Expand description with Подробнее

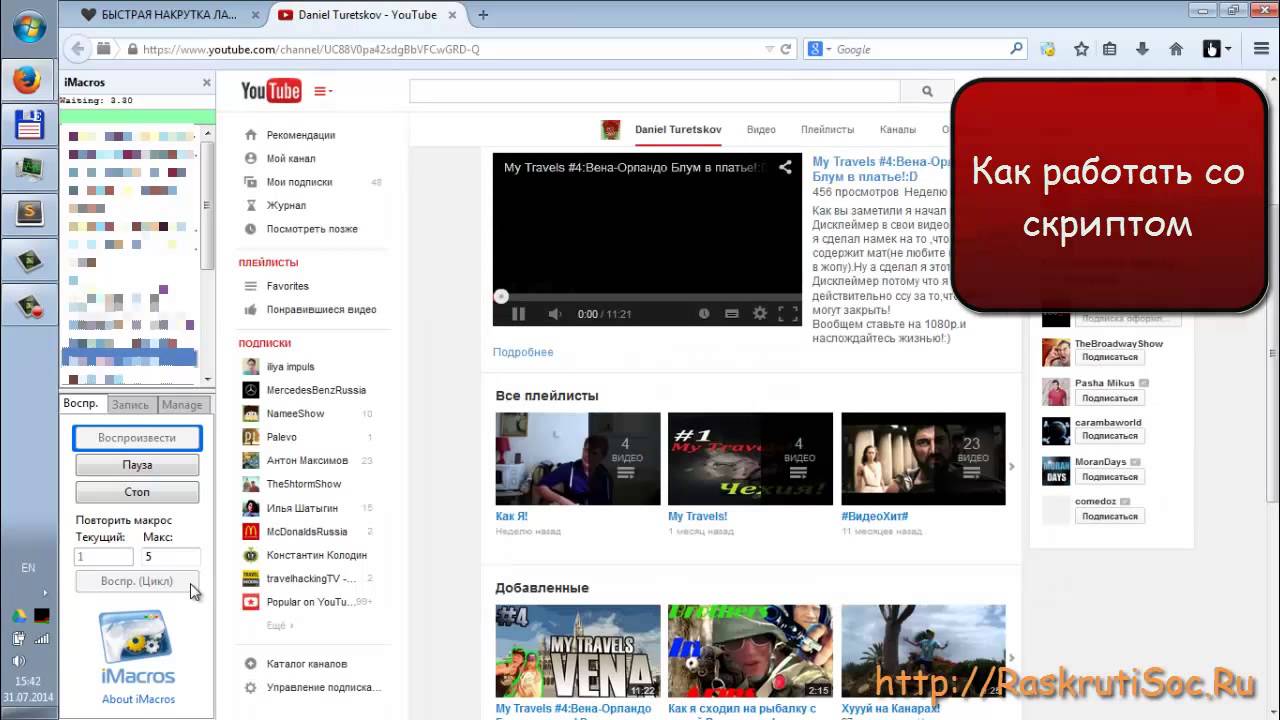523,352
